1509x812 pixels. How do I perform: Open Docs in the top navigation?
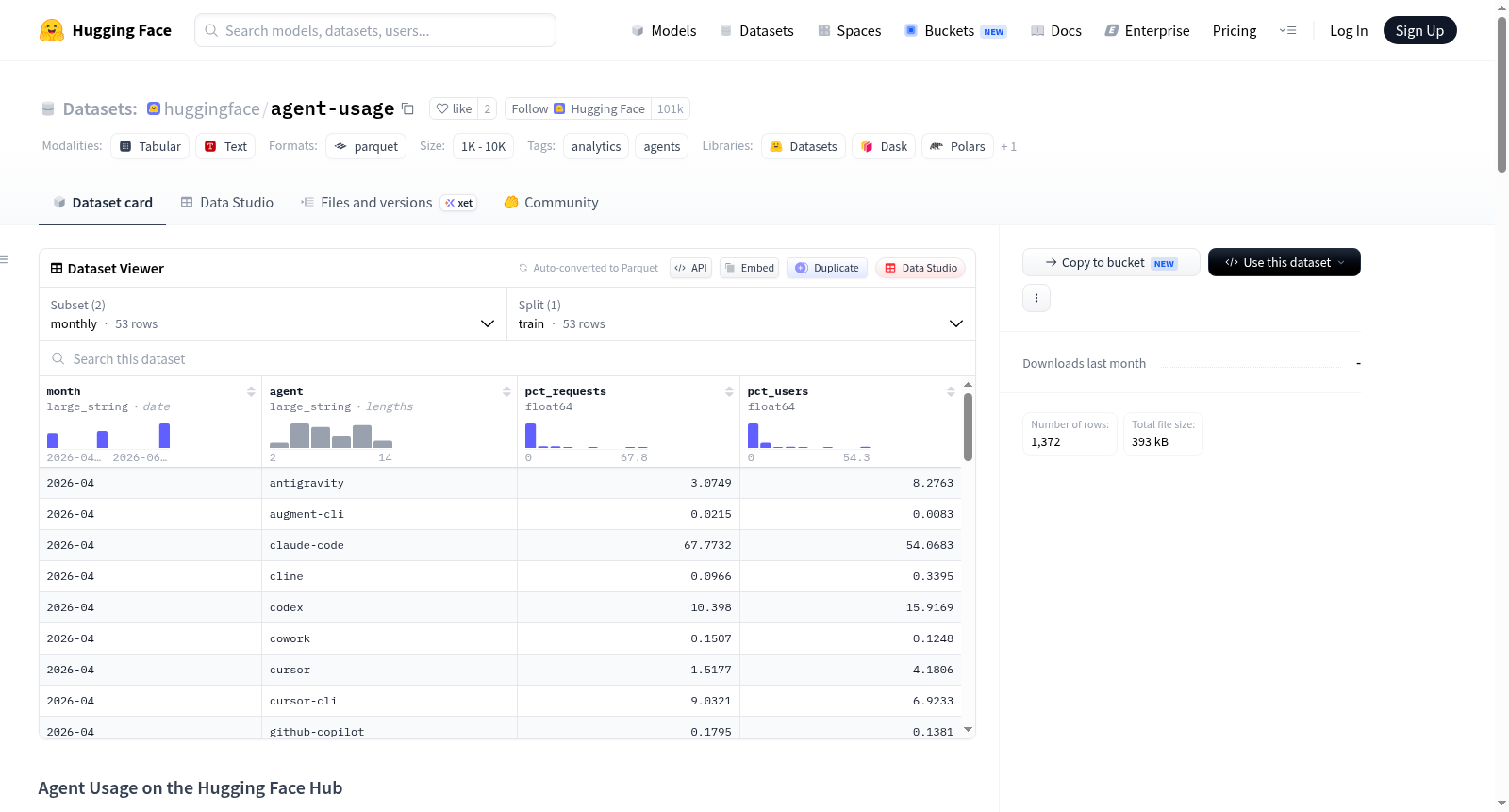[1056, 30]
